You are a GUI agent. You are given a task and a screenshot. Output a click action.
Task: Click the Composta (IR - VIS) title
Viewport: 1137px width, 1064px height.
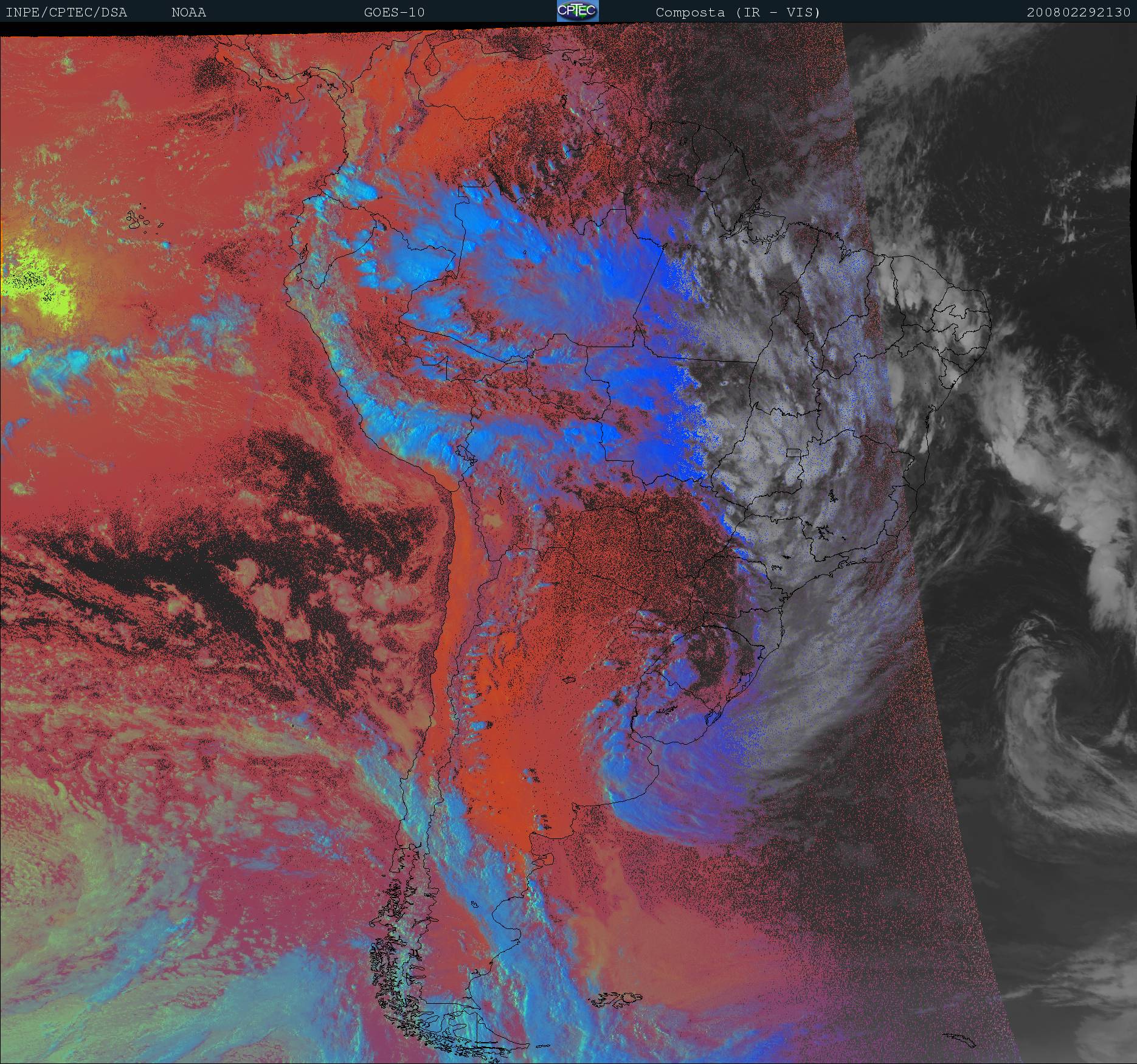pyautogui.click(x=738, y=12)
